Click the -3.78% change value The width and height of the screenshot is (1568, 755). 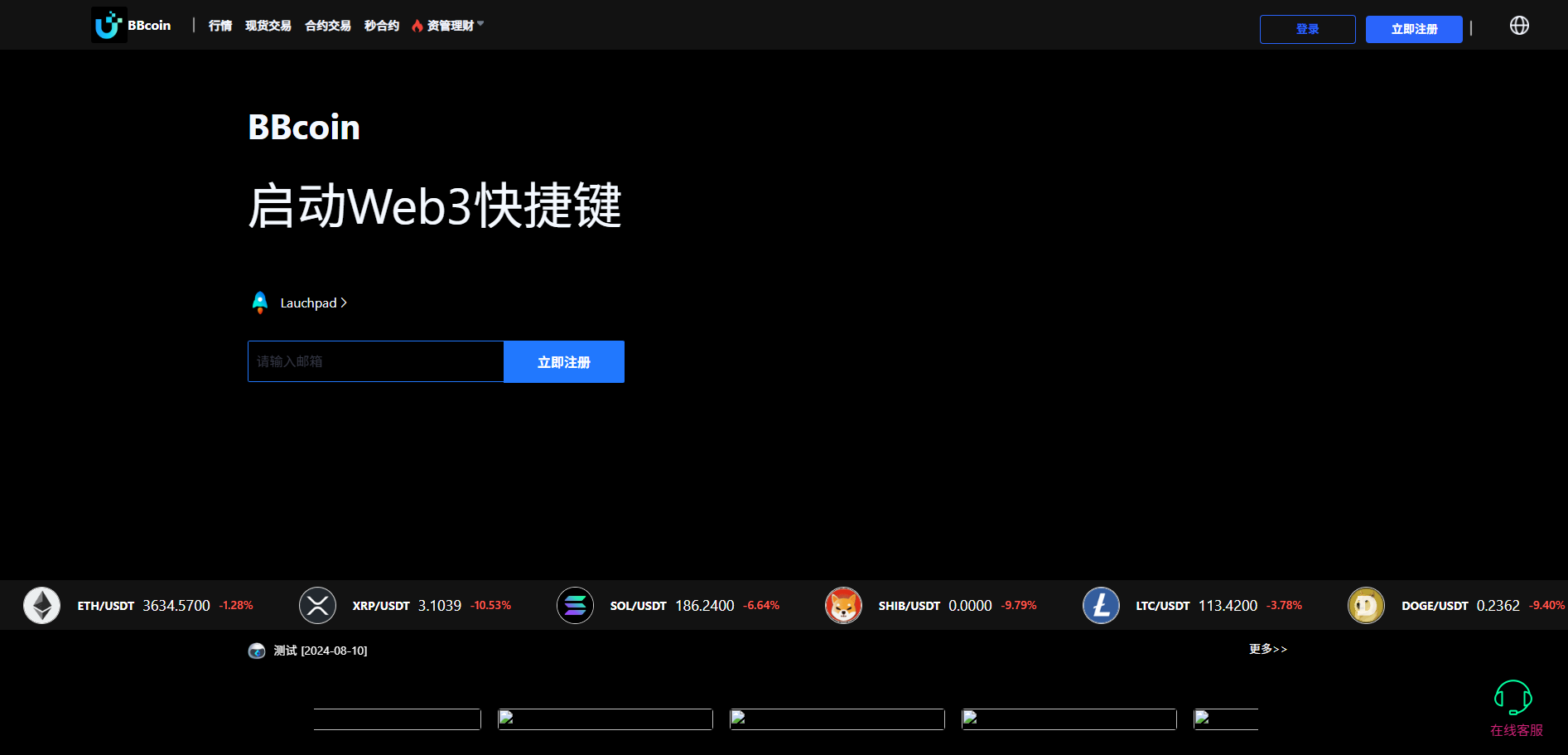coord(1284,606)
